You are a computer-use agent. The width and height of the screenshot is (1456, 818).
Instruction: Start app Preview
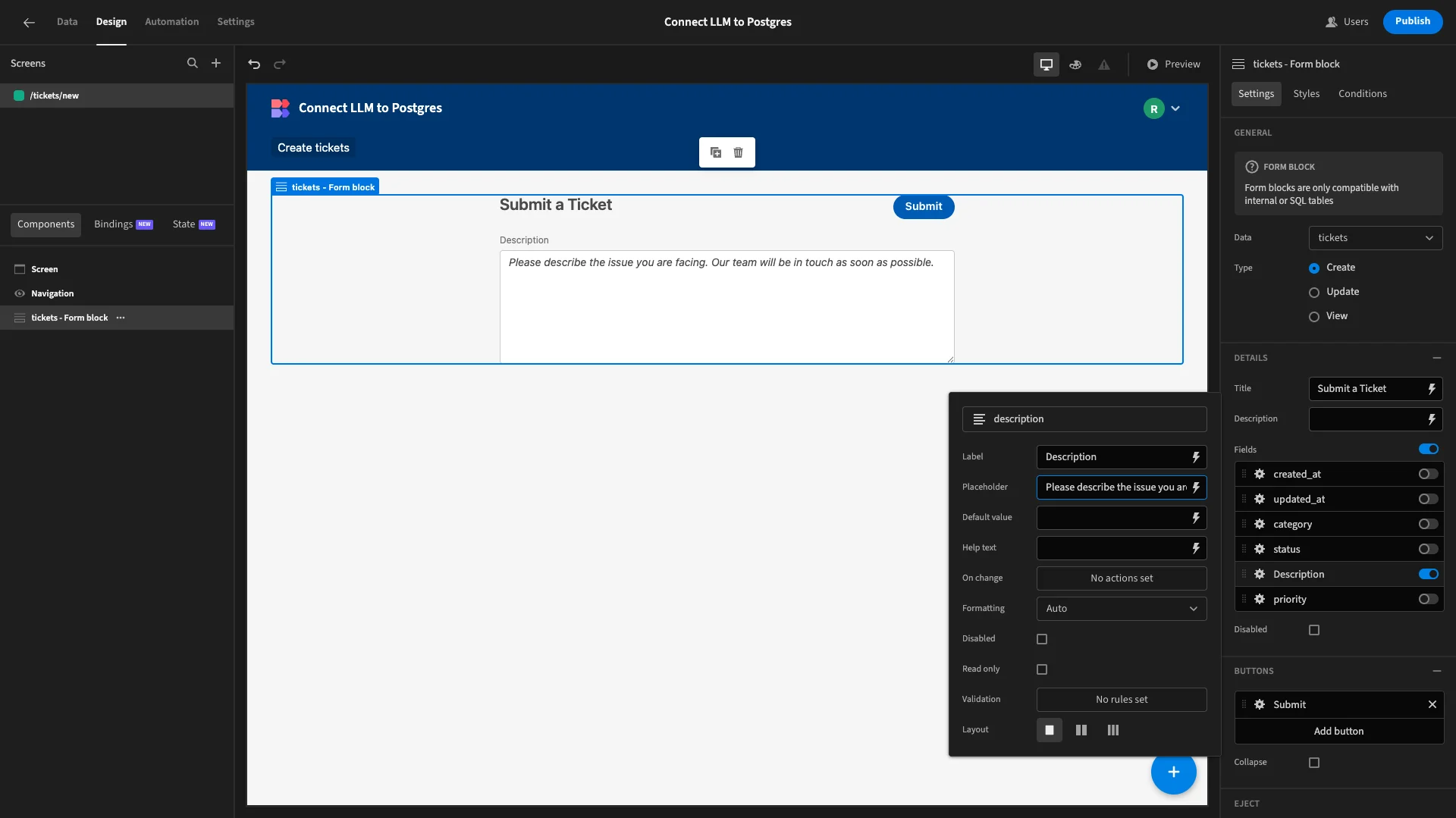click(1173, 64)
